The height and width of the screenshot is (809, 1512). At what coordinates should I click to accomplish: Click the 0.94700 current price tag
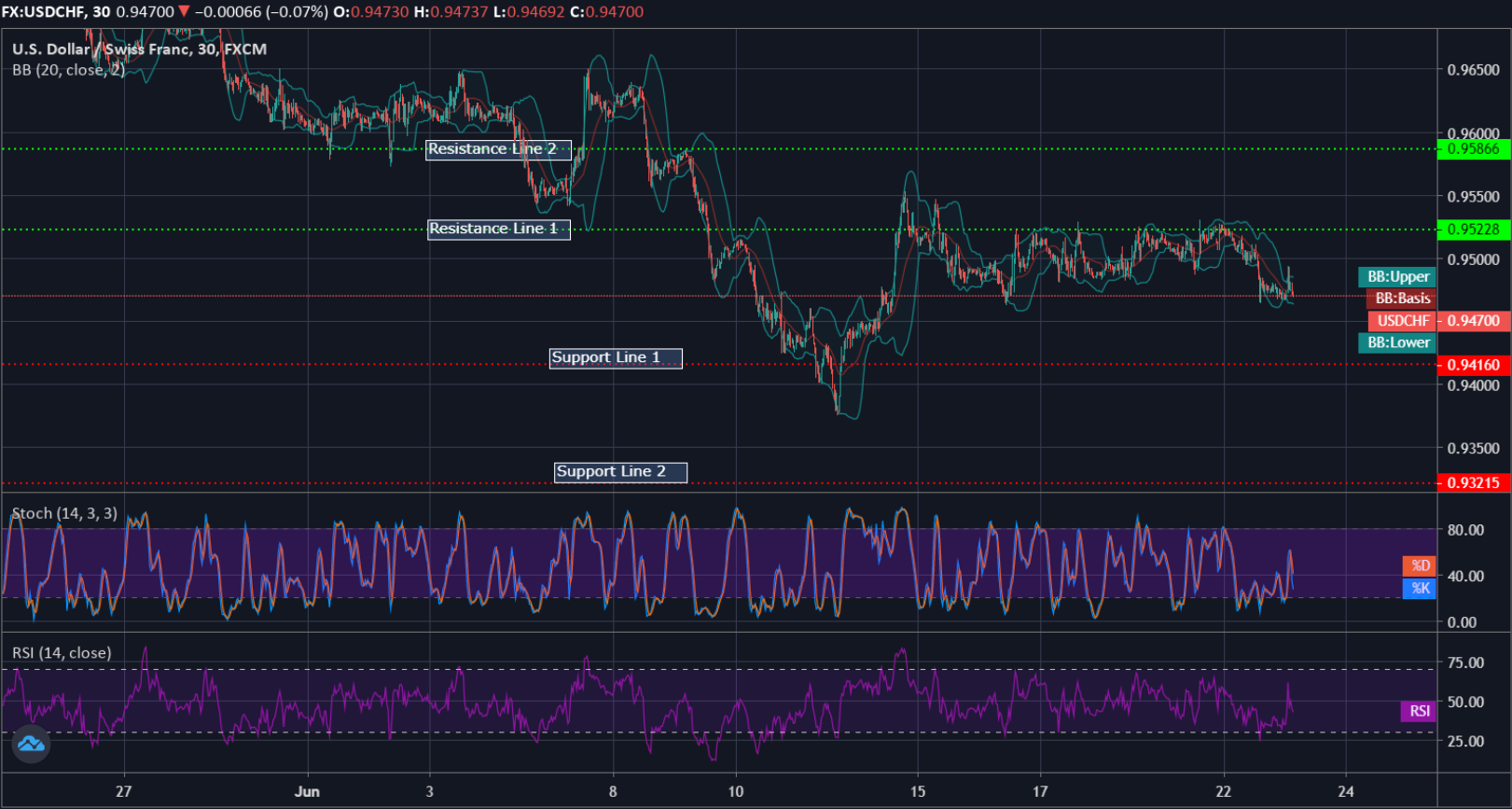coord(1474,321)
